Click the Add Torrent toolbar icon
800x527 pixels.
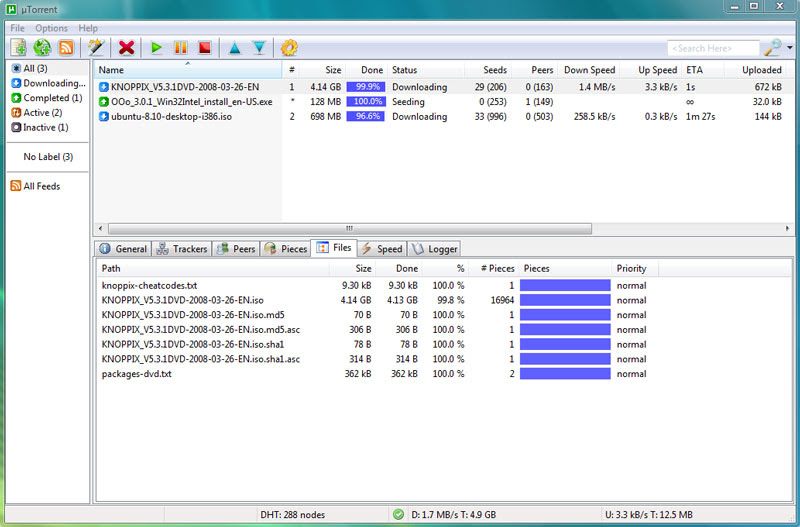point(19,47)
